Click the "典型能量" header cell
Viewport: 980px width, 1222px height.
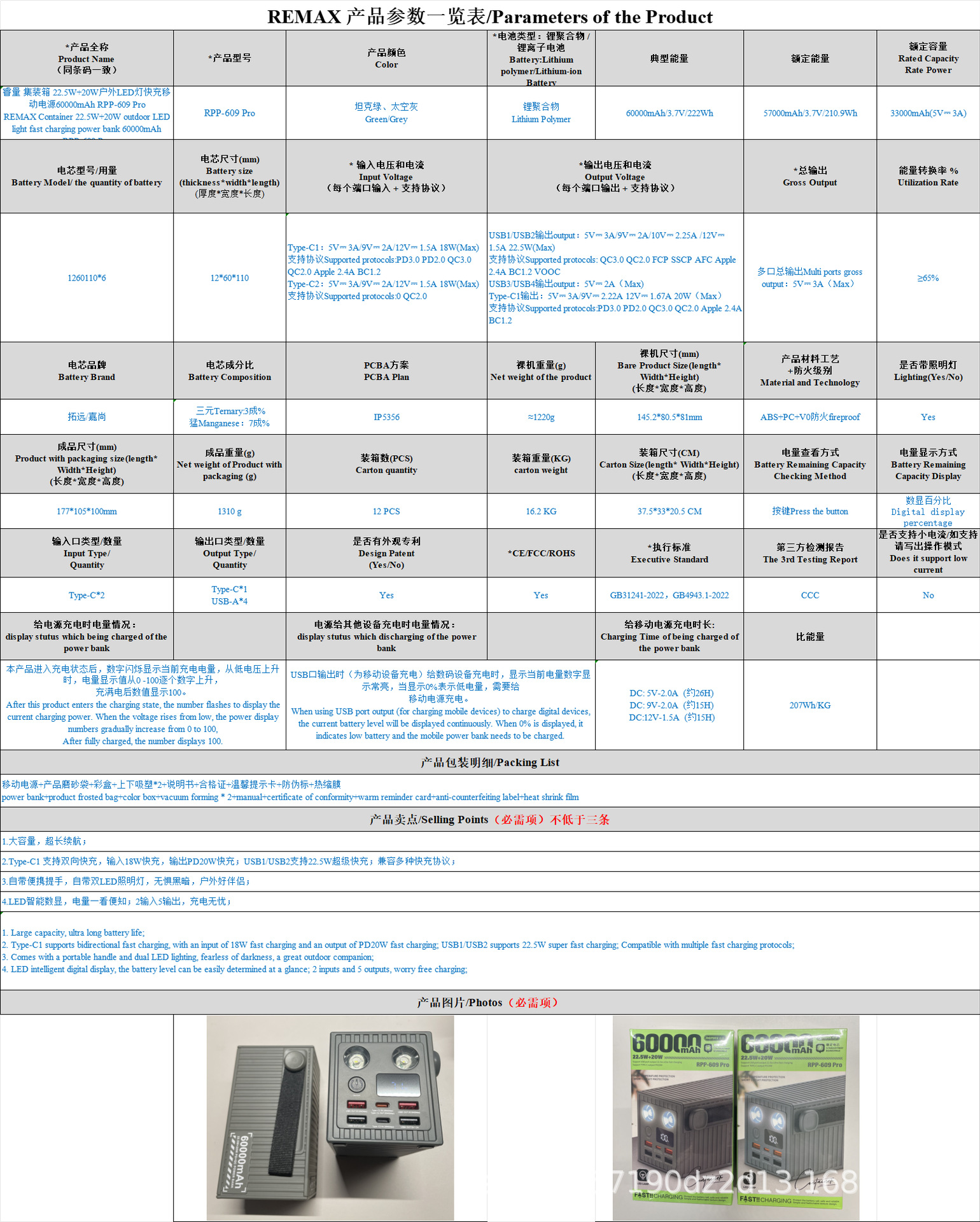click(669, 59)
